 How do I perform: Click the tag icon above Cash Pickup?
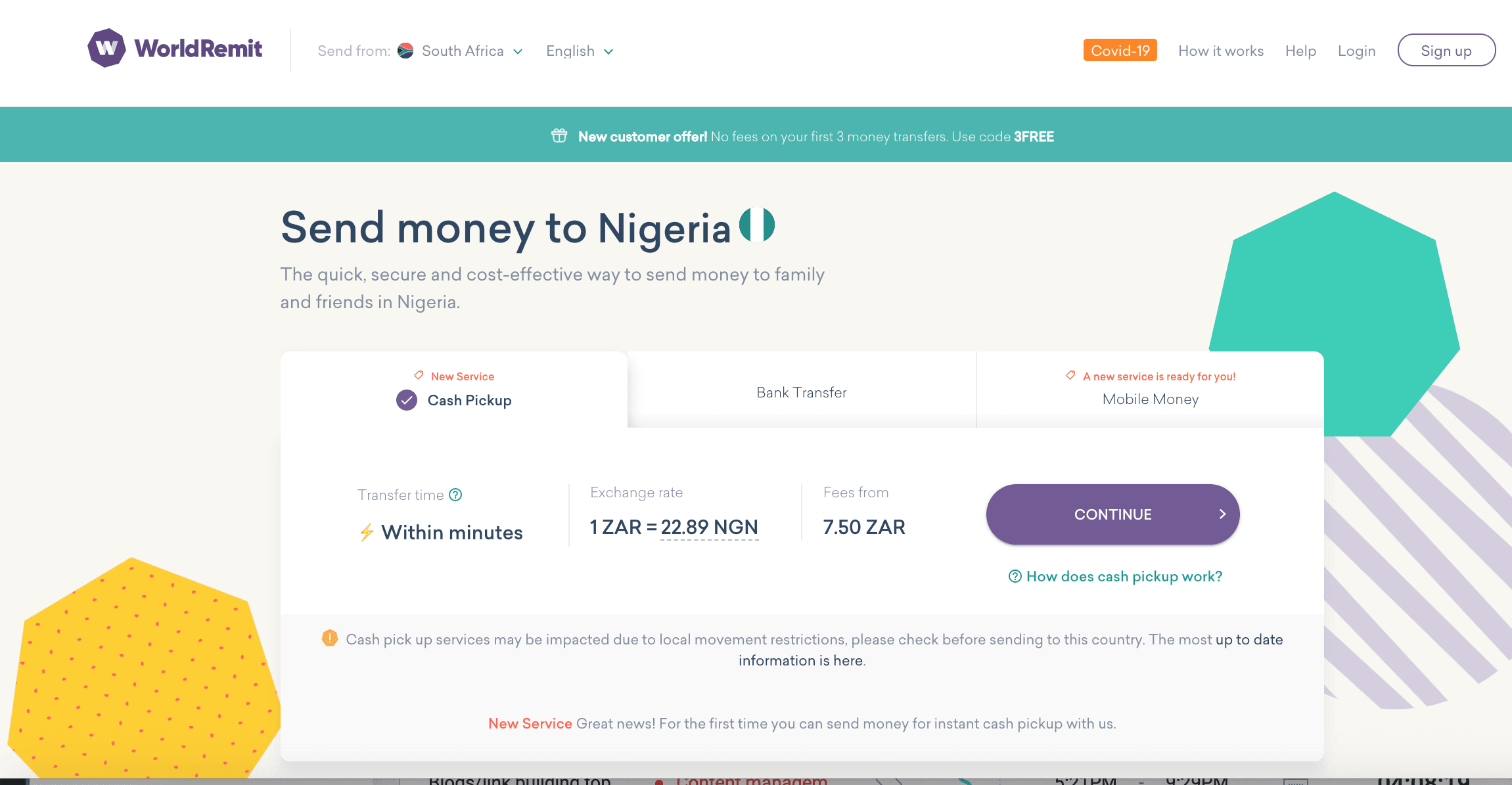419,376
